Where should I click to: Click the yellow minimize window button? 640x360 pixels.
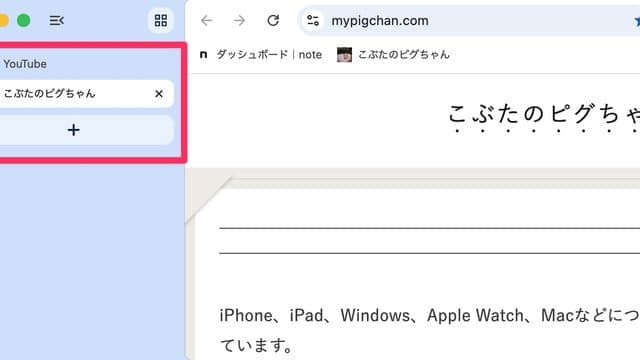3,20
